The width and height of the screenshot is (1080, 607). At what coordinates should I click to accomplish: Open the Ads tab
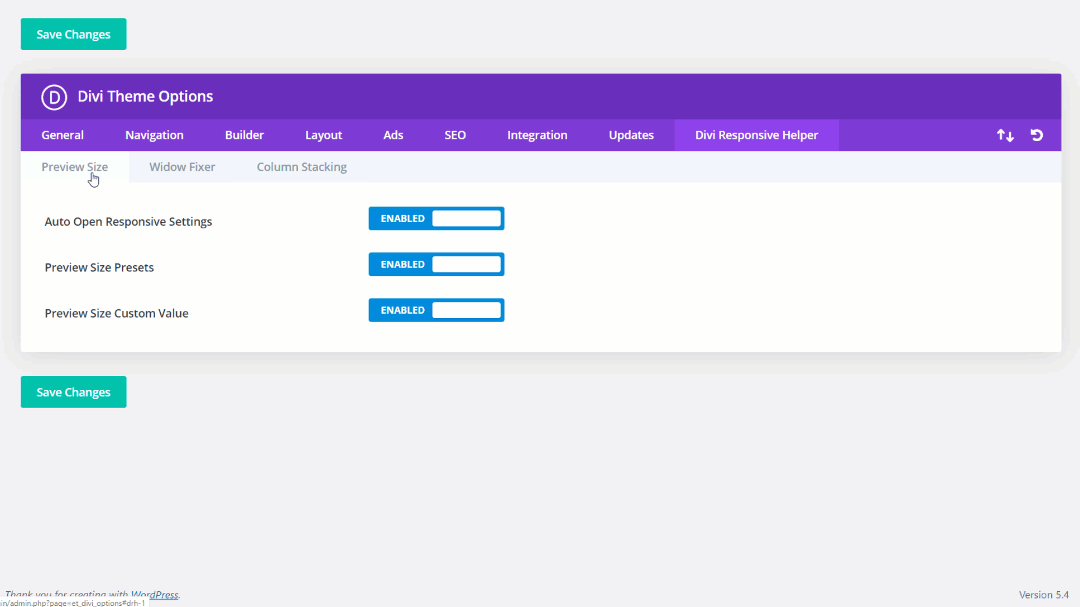(393, 135)
